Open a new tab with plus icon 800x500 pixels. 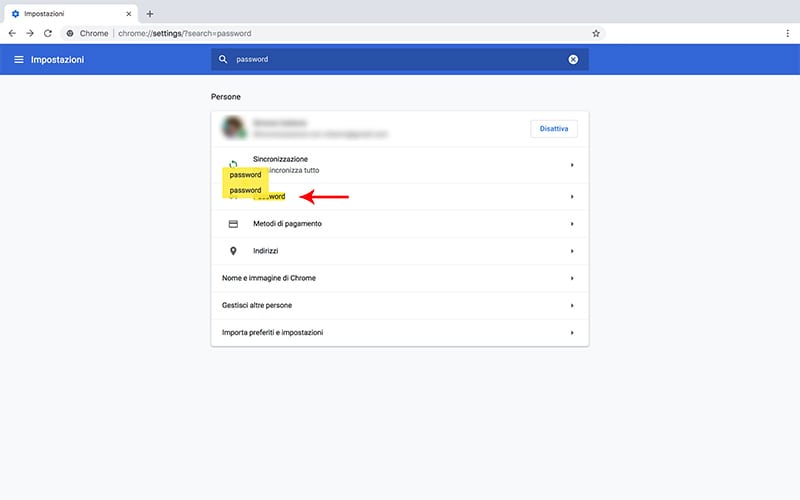coord(150,14)
